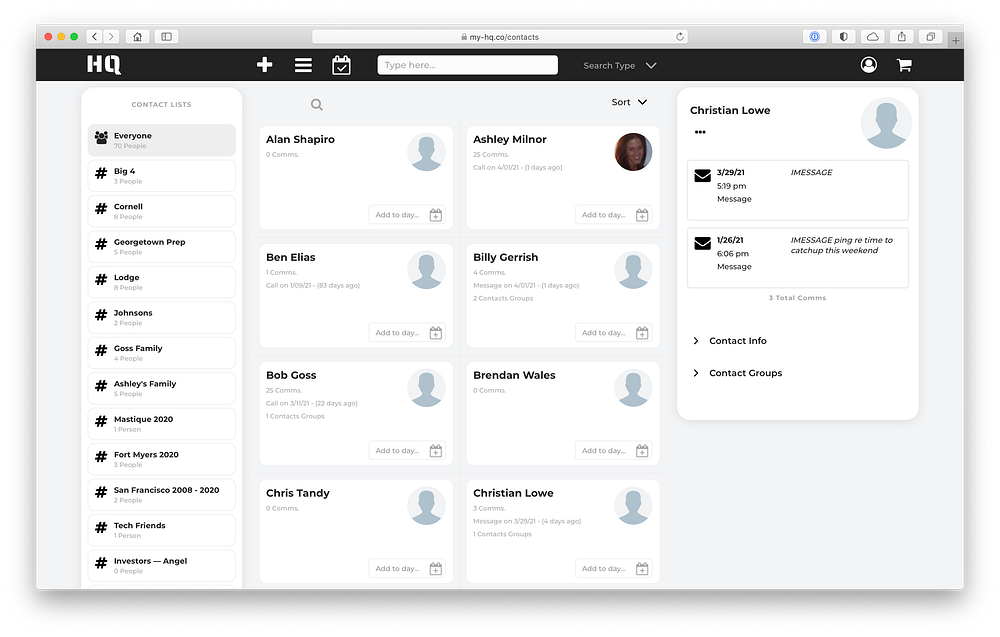Click the plus icon in the top toolbar
Viewport: 1000px width, 637px height.
click(x=264, y=64)
